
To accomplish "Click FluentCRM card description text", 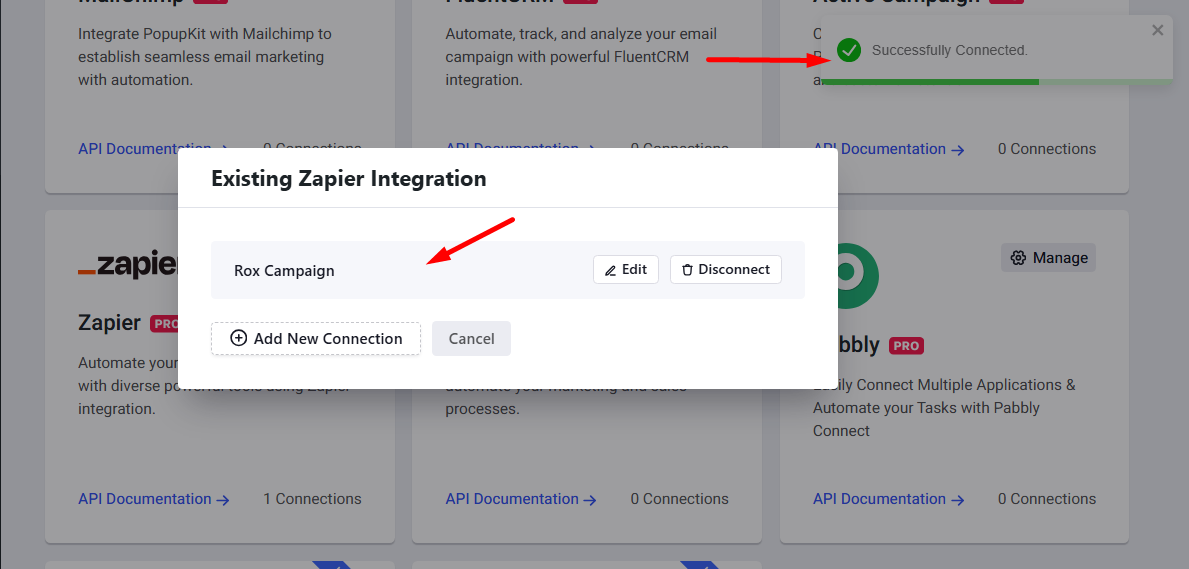I will pyautogui.click(x=581, y=57).
